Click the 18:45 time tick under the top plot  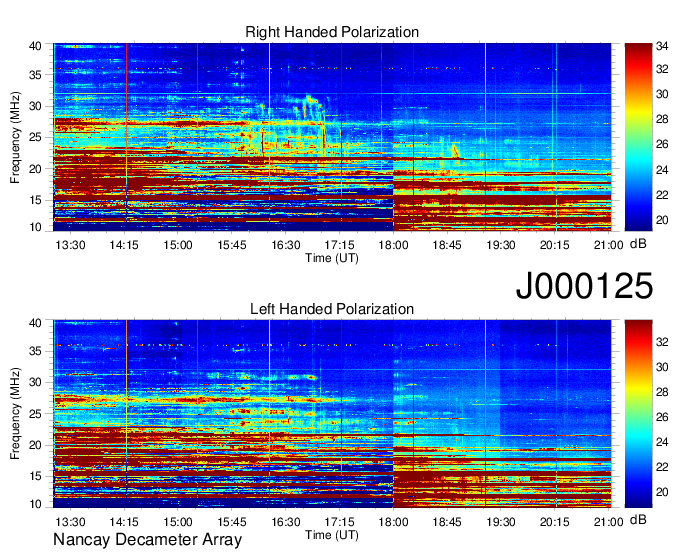[x=447, y=245]
